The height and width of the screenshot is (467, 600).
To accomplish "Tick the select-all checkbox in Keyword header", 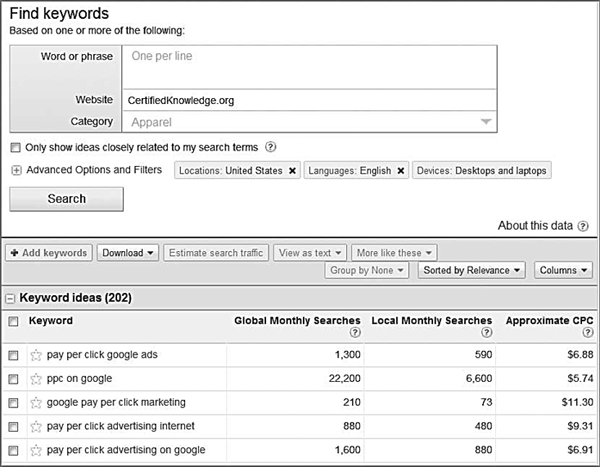I will [x=13, y=321].
